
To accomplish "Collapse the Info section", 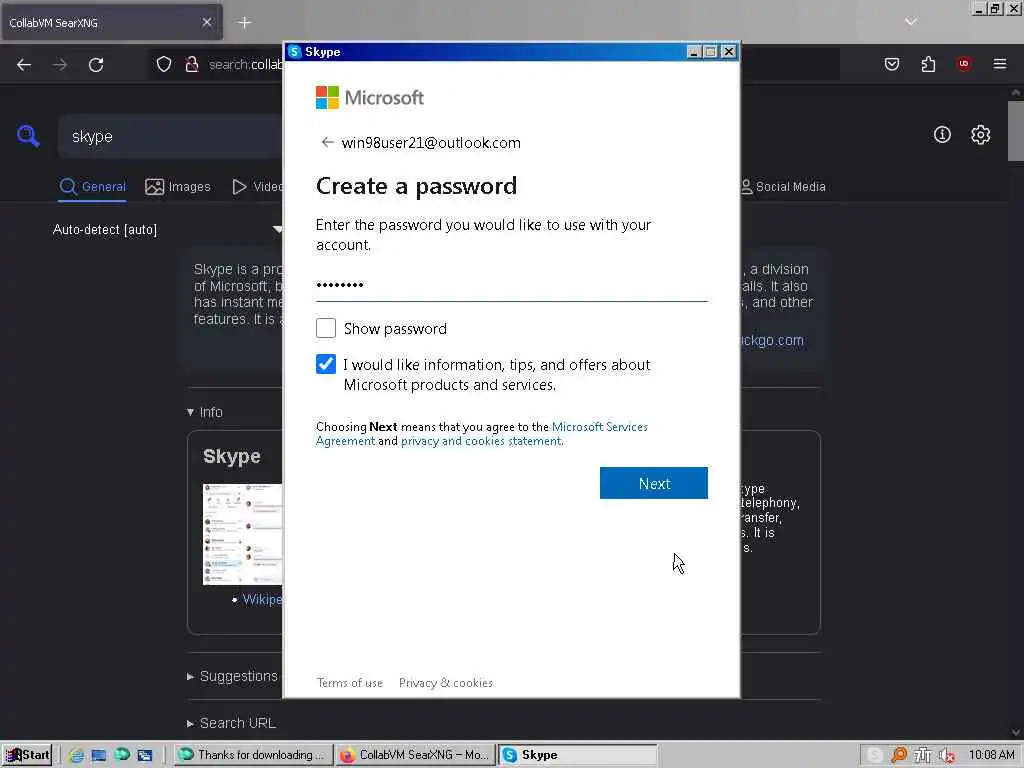I will [x=205, y=412].
